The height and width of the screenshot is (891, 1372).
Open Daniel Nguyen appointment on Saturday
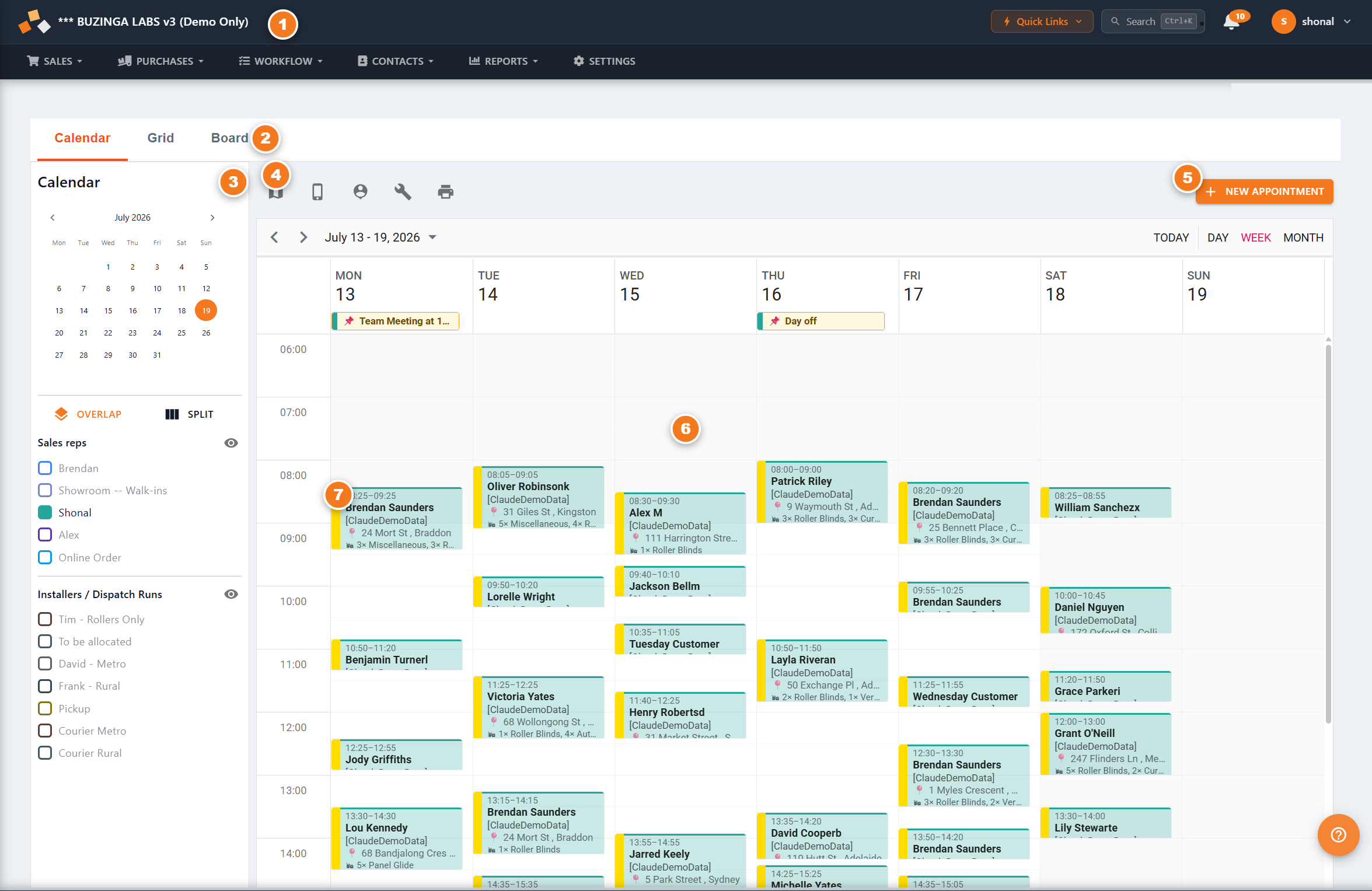pos(1106,610)
